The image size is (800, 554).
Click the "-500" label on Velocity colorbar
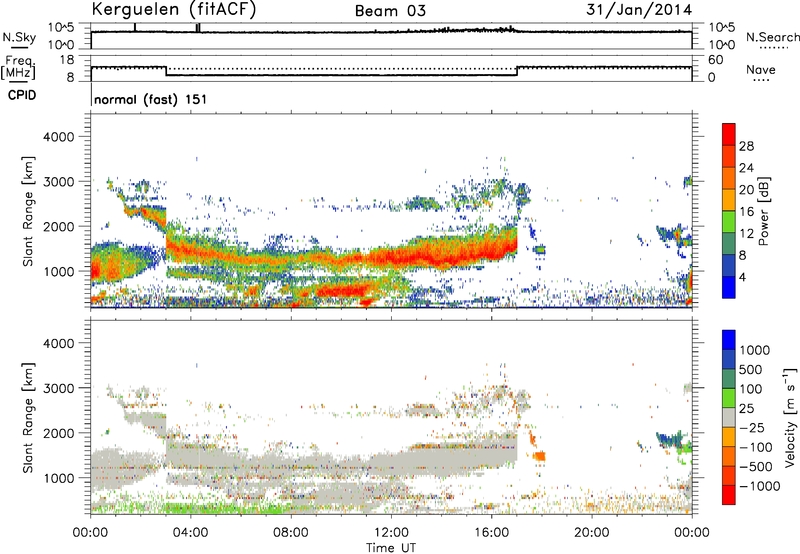click(755, 466)
